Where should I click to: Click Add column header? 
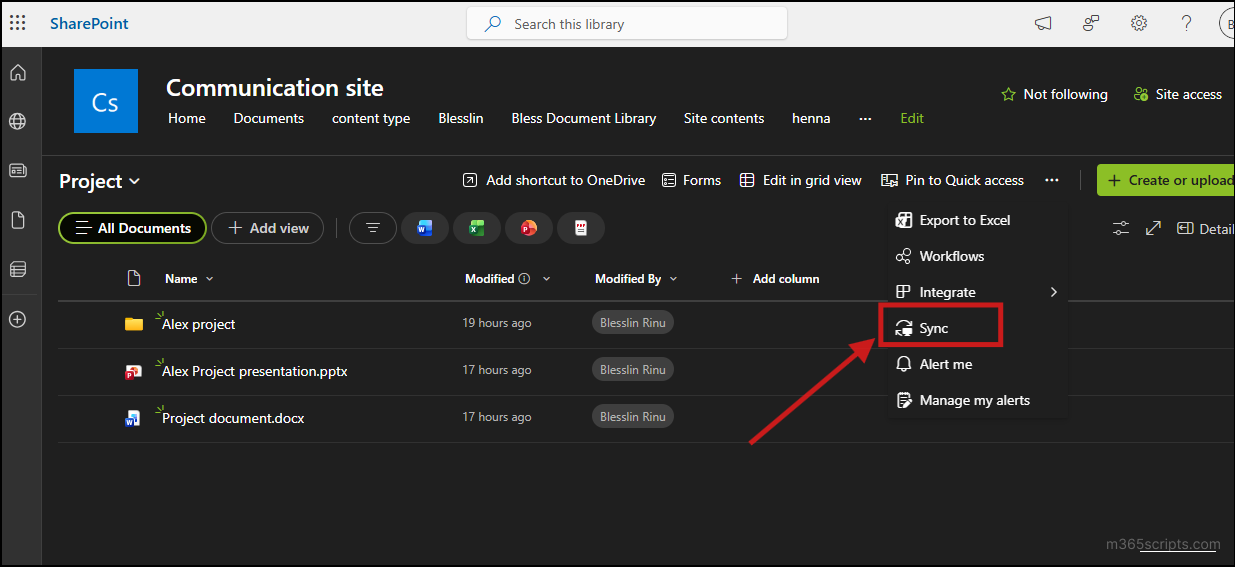tap(775, 279)
